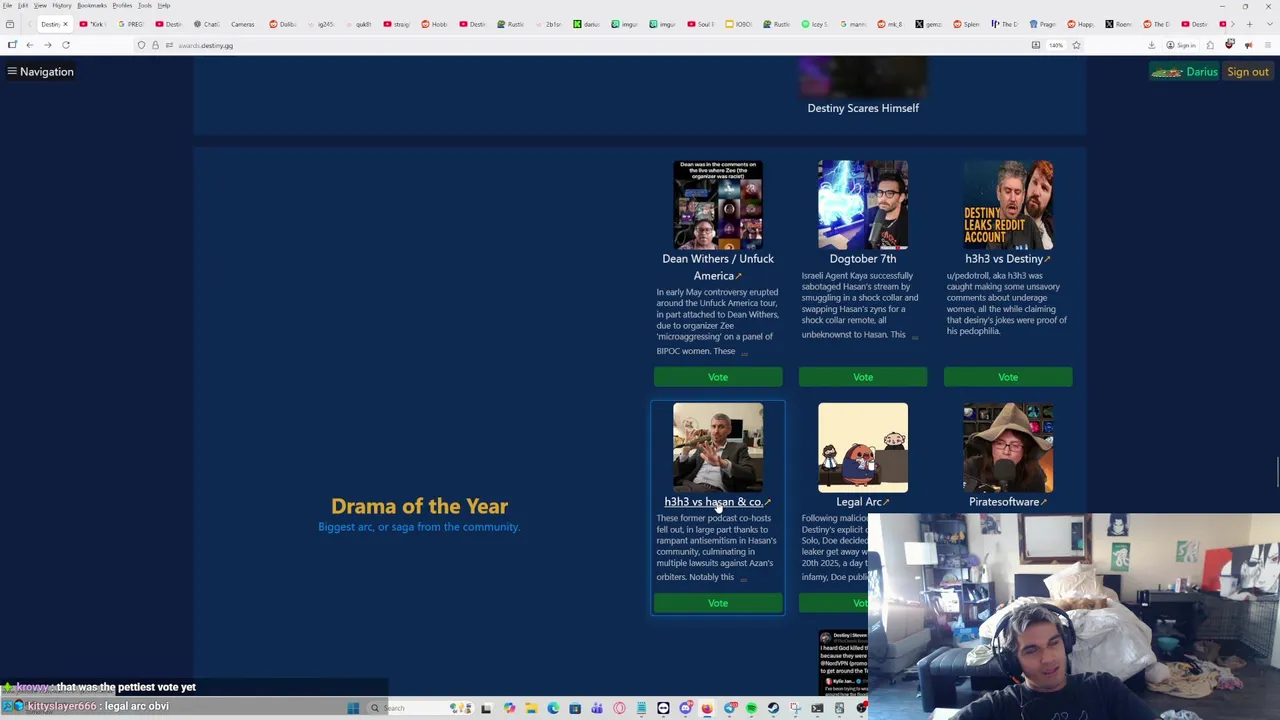Viewport: 1280px width, 720px height.
Task: Open TeamViewer from the taskbar
Action: pos(664,708)
